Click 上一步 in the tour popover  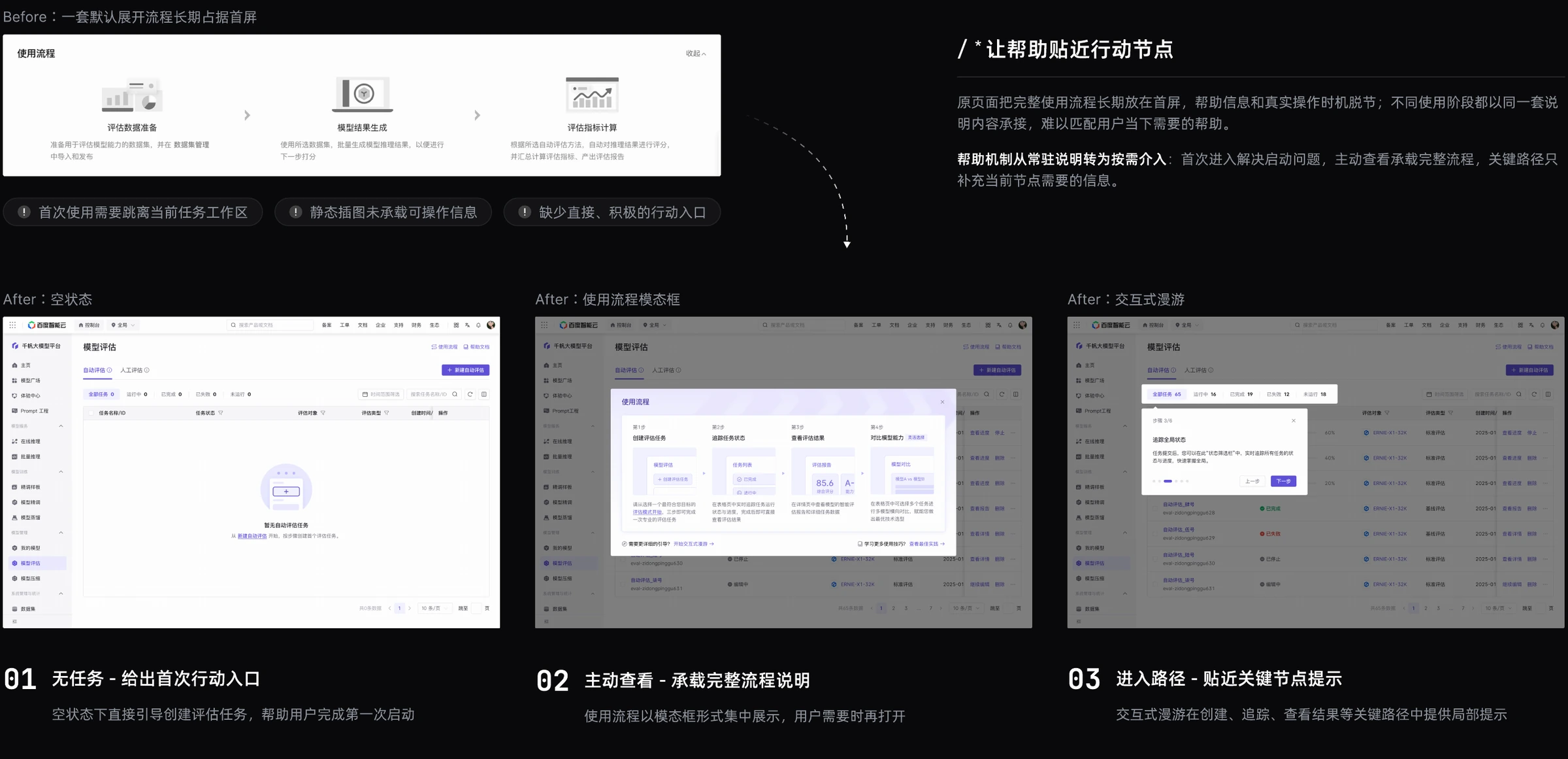tap(1252, 481)
